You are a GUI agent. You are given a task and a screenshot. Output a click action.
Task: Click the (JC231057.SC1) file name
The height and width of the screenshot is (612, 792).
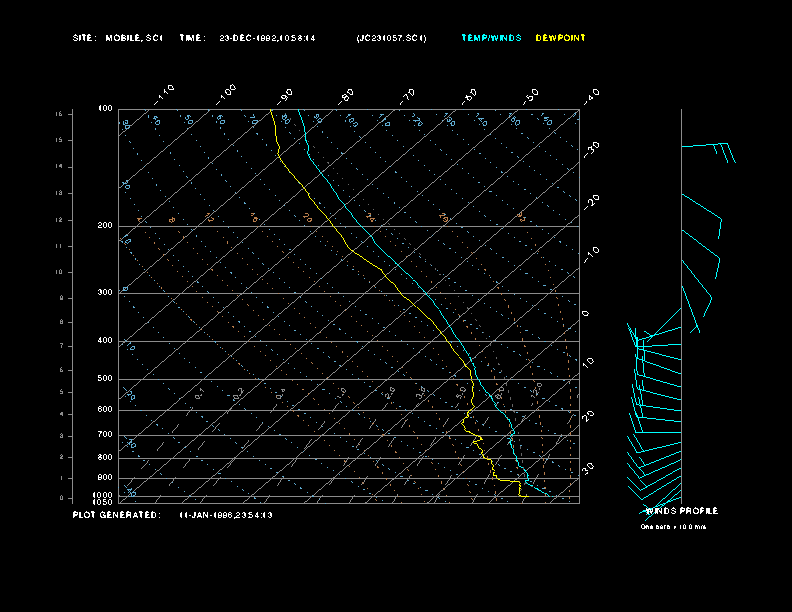pos(392,38)
